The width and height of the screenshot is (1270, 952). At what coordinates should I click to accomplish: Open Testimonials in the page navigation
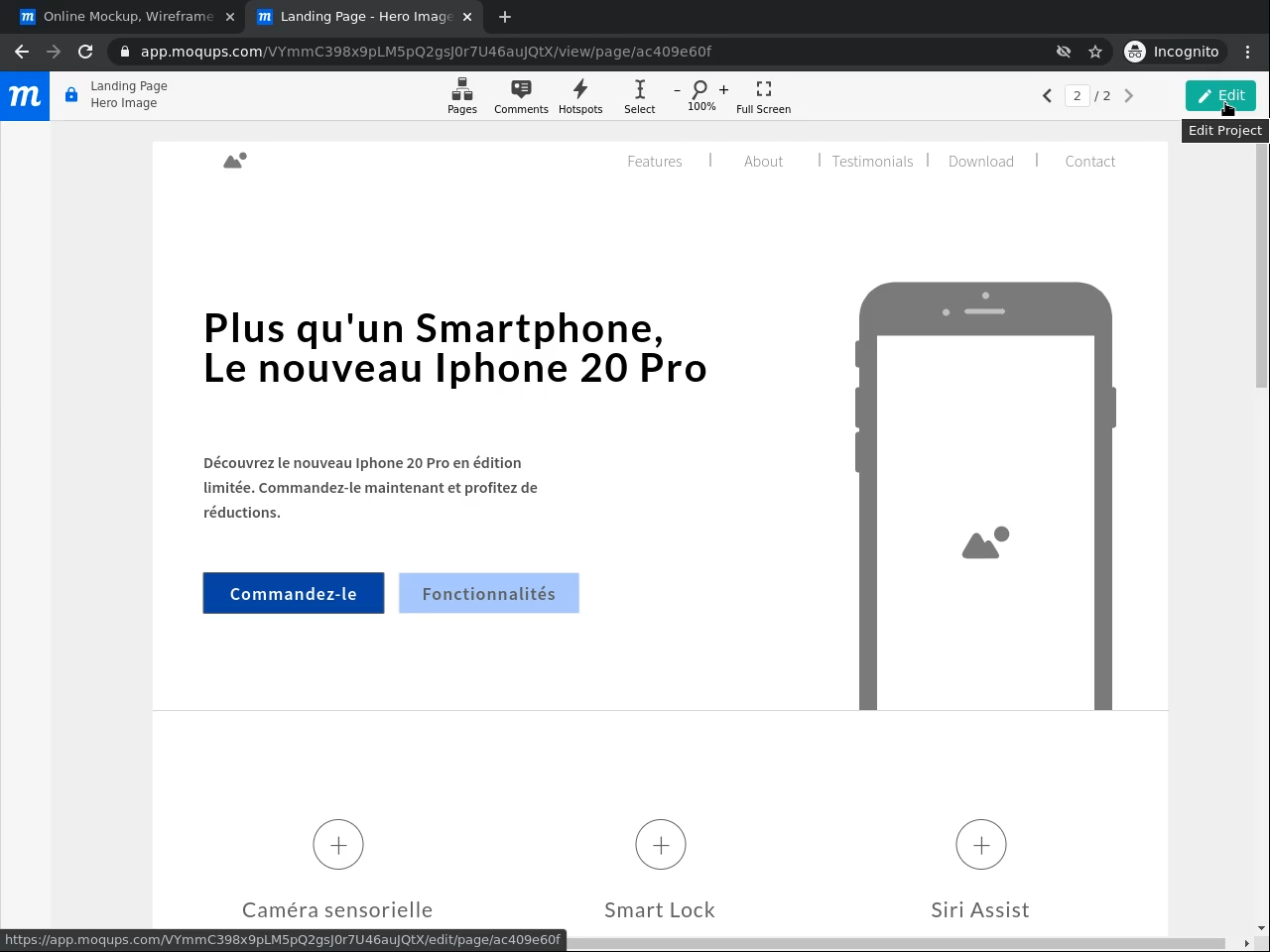pos(872,162)
